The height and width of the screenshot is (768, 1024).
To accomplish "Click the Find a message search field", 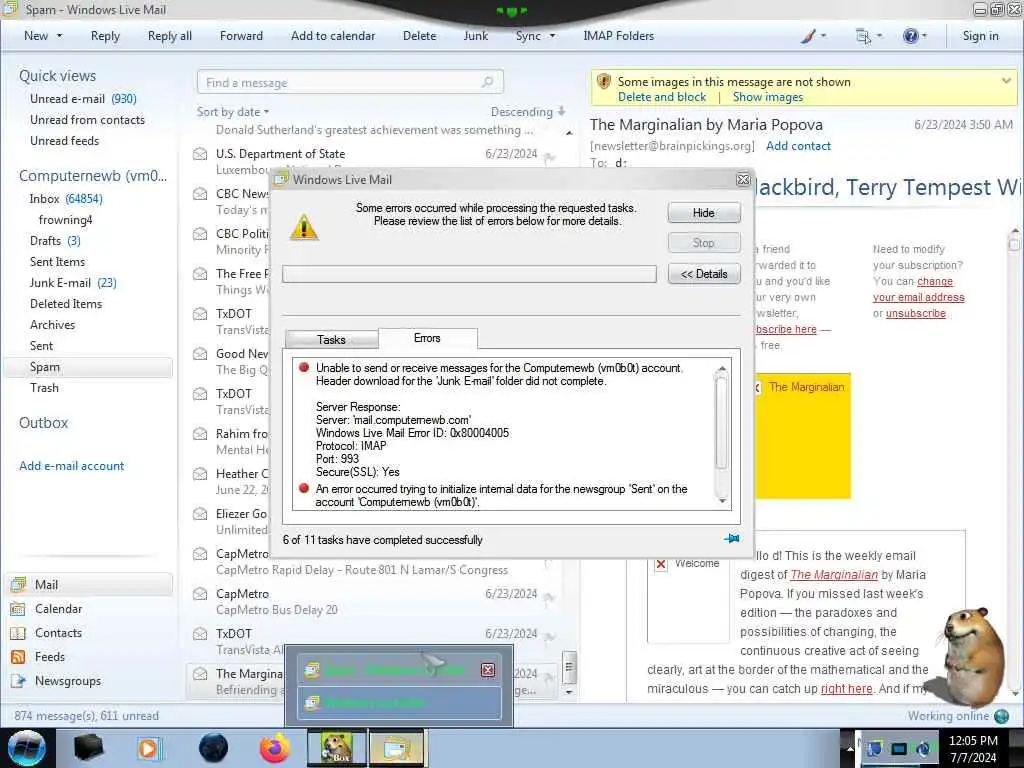I will [350, 82].
